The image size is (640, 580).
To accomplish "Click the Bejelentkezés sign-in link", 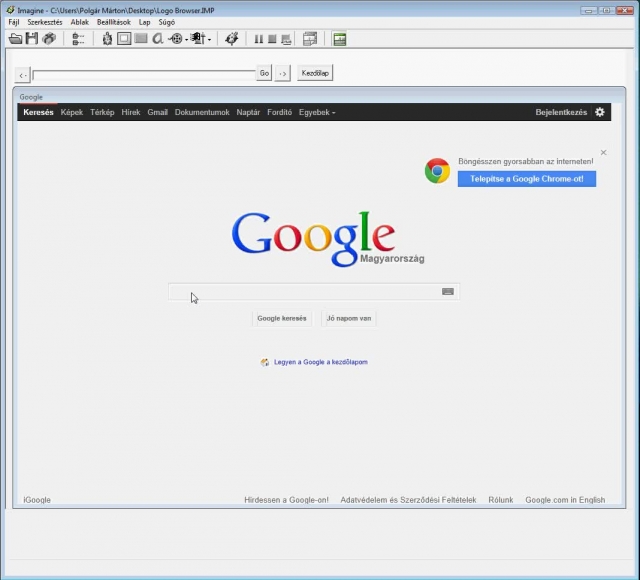I will [561, 112].
